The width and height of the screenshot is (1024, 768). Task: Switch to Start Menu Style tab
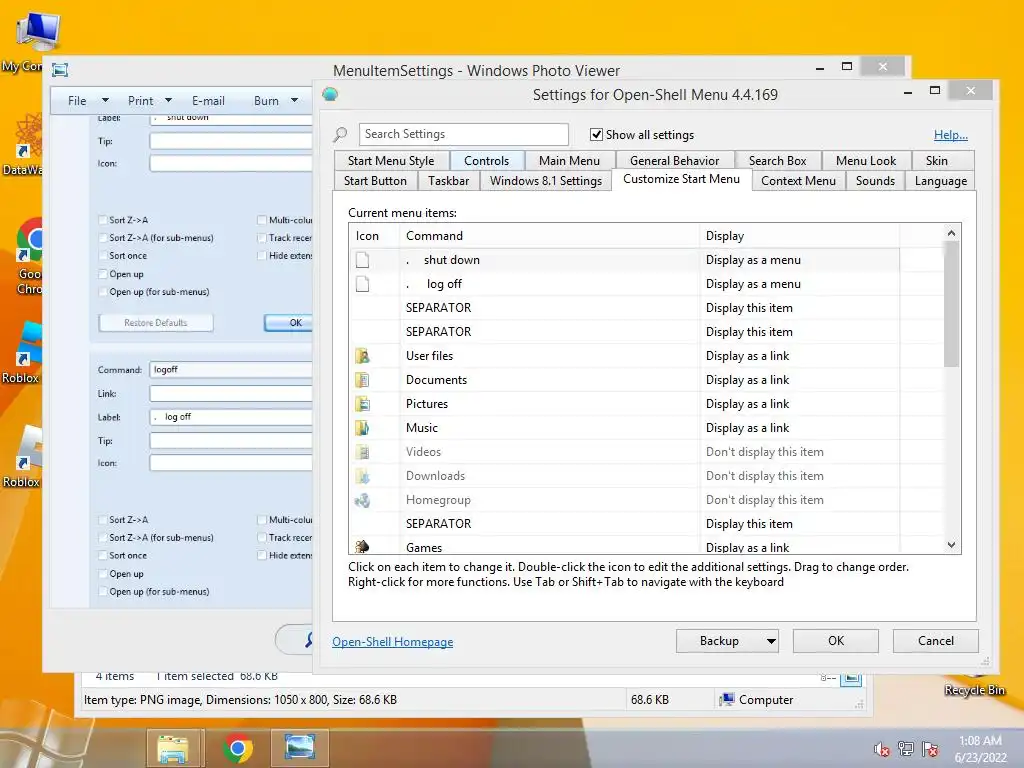pos(391,161)
